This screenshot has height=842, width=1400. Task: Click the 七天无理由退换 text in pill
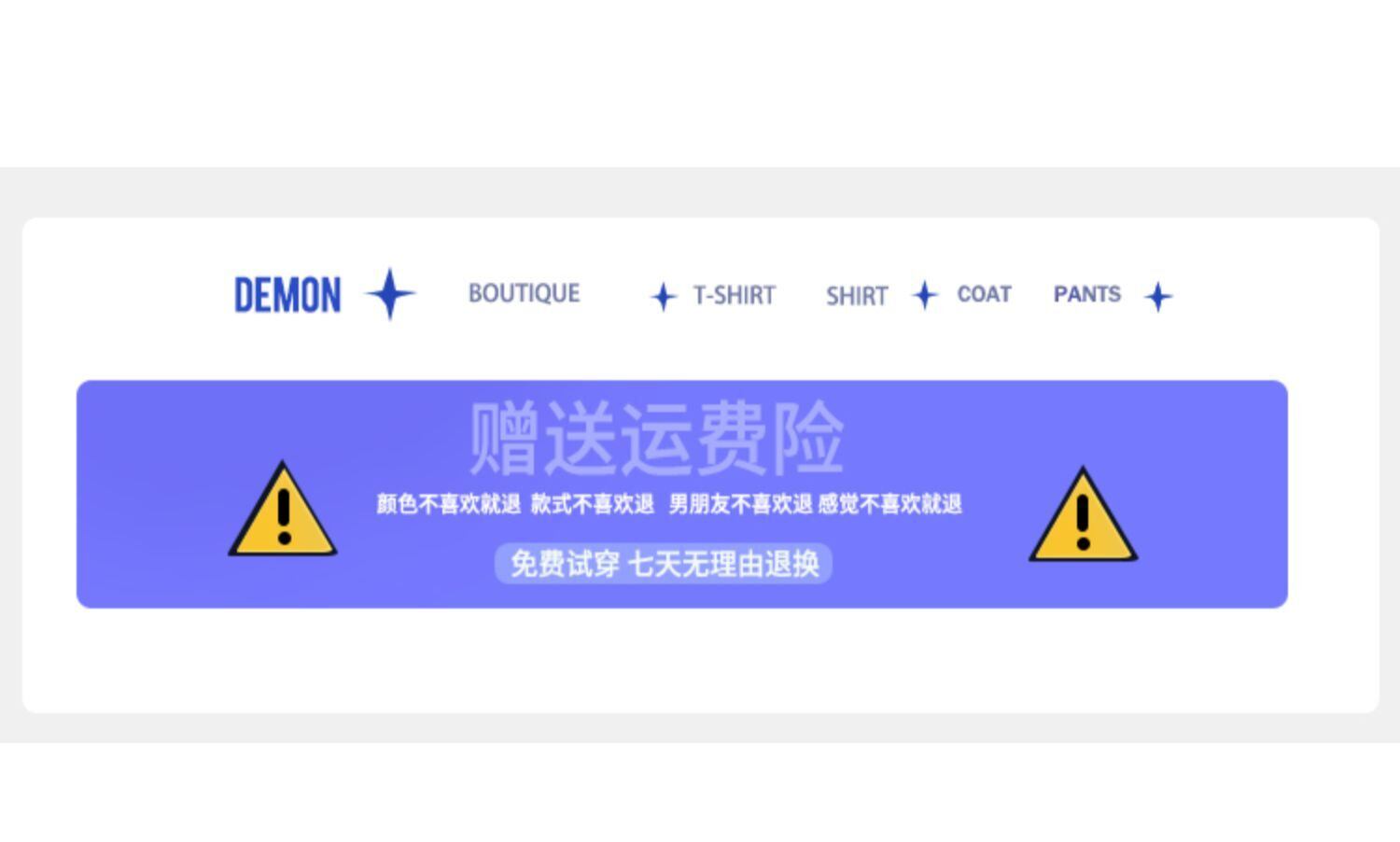(x=724, y=564)
